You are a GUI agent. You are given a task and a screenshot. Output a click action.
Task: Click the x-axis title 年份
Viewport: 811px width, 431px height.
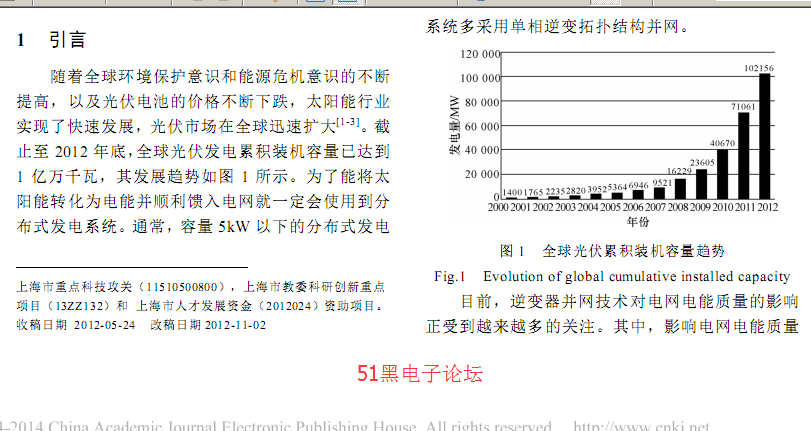638,222
